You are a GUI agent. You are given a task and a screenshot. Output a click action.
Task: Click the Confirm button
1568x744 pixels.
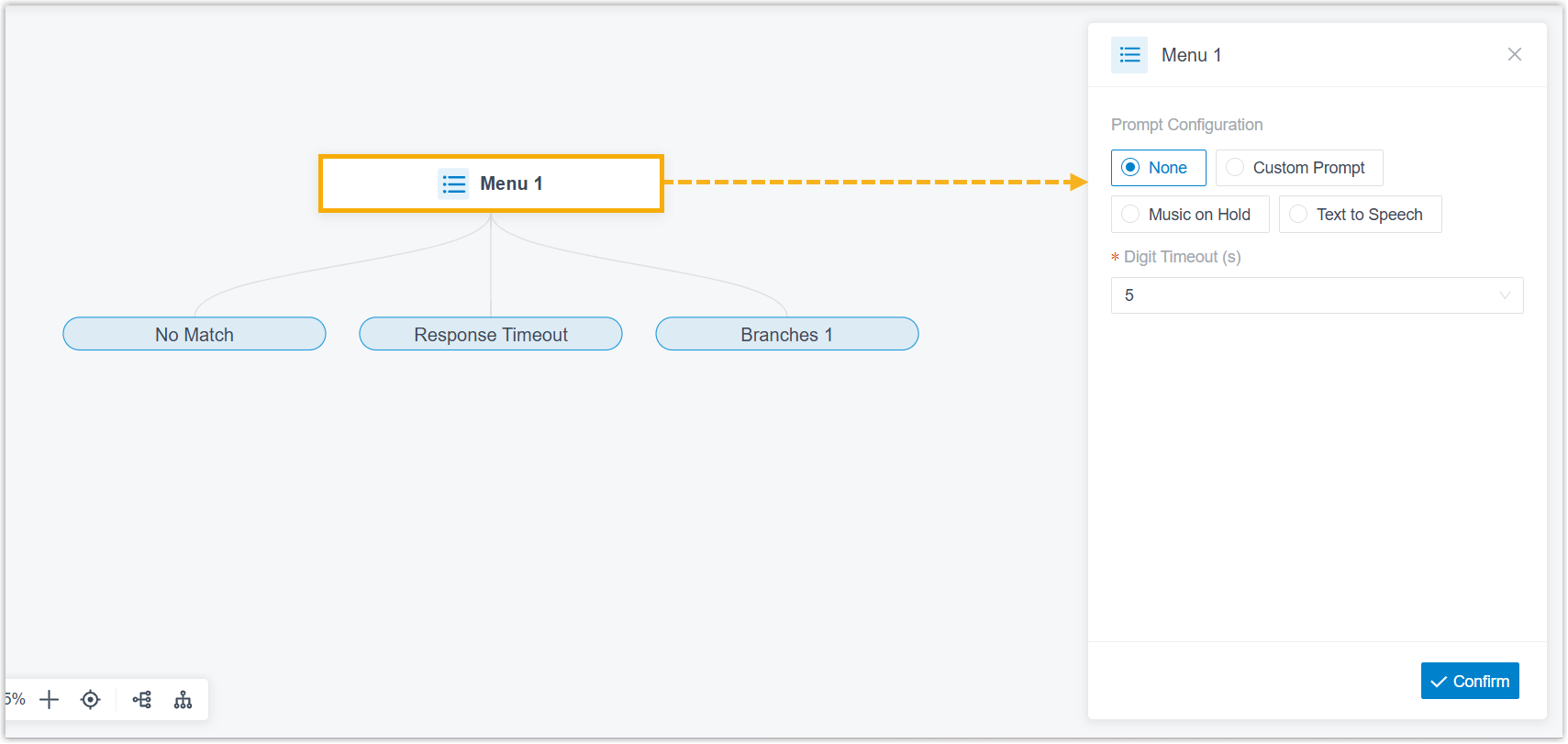[1470, 681]
